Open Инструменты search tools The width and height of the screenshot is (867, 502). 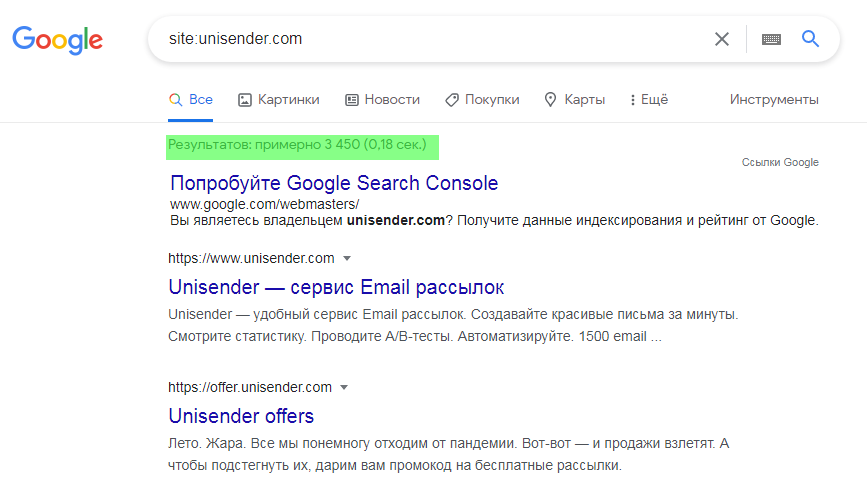pyautogui.click(x=774, y=100)
